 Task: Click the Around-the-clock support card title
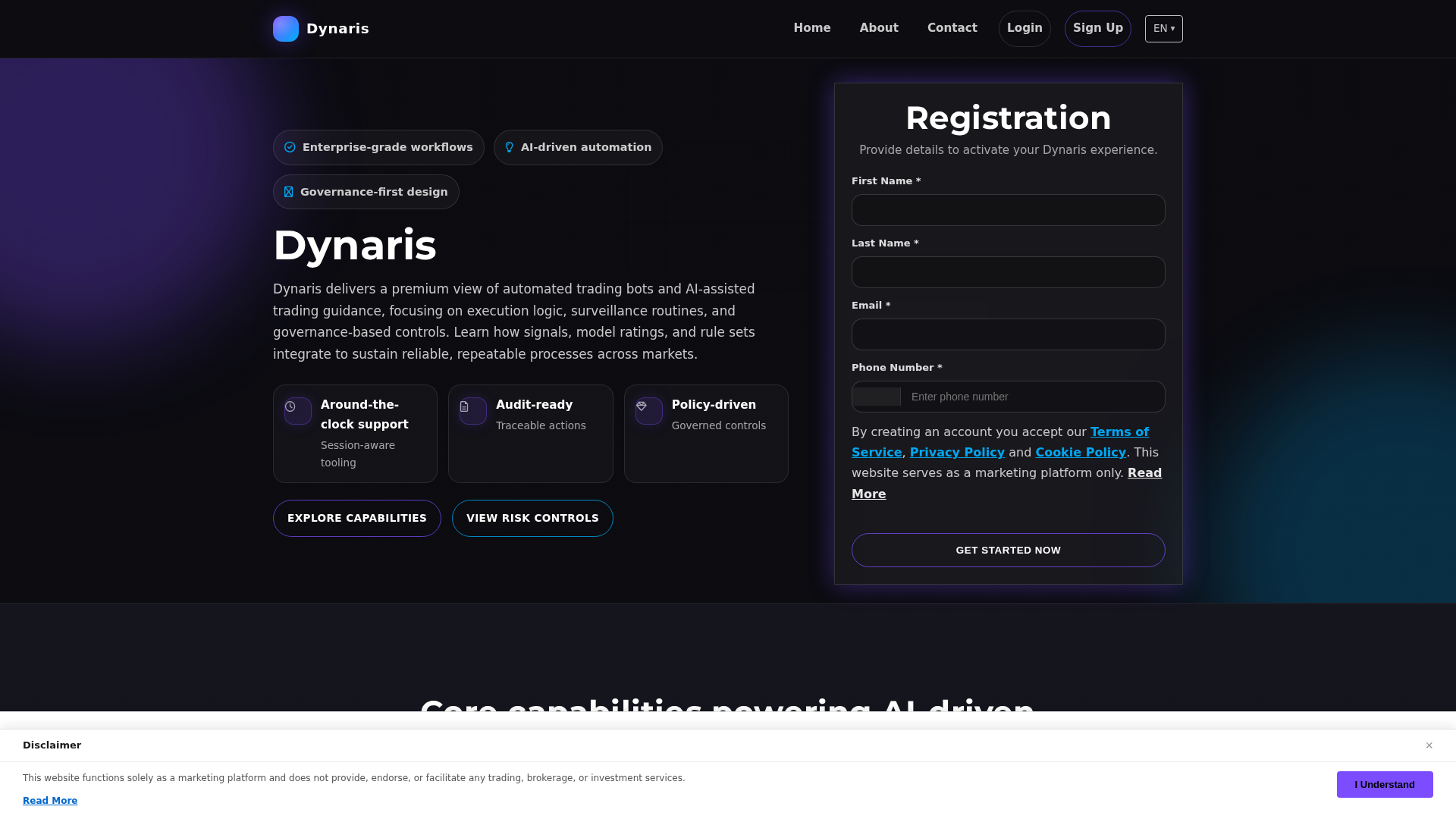[365, 415]
